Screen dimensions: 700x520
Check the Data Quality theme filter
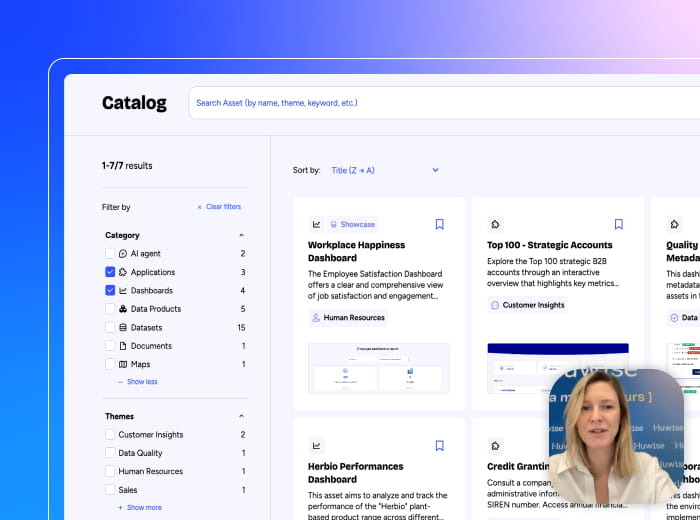110,453
